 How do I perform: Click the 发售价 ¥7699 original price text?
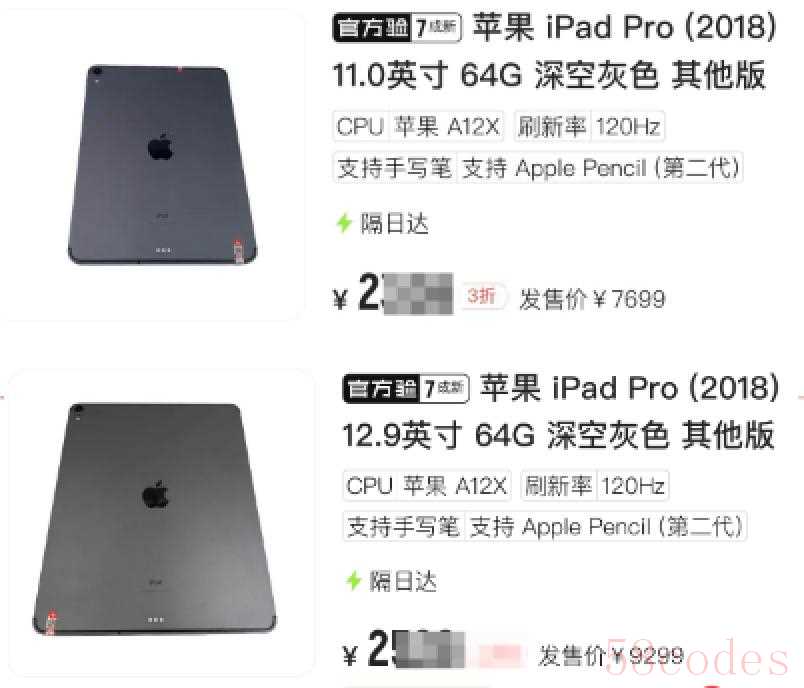click(592, 299)
